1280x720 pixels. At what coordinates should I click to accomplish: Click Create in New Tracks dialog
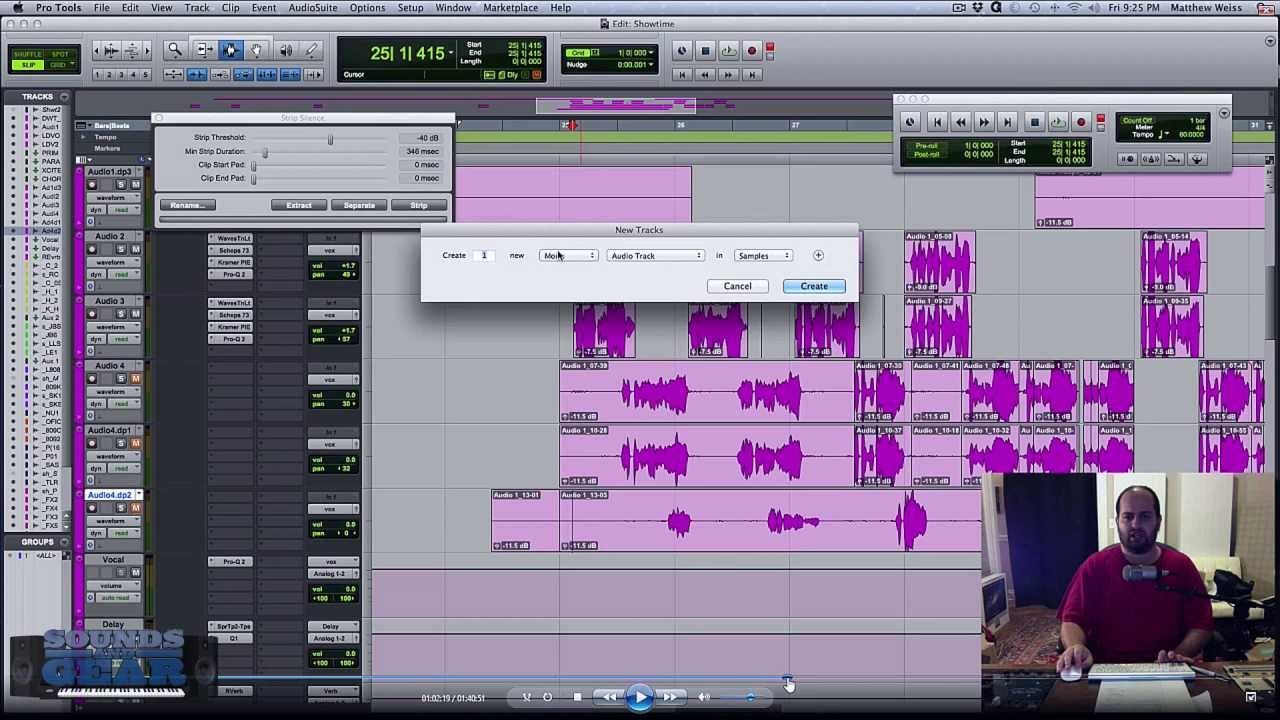click(814, 286)
